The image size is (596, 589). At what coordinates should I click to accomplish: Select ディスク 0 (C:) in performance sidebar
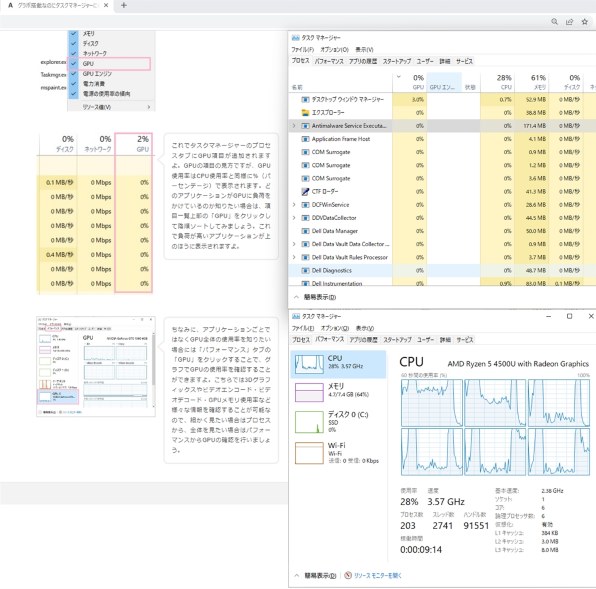click(x=338, y=421)
